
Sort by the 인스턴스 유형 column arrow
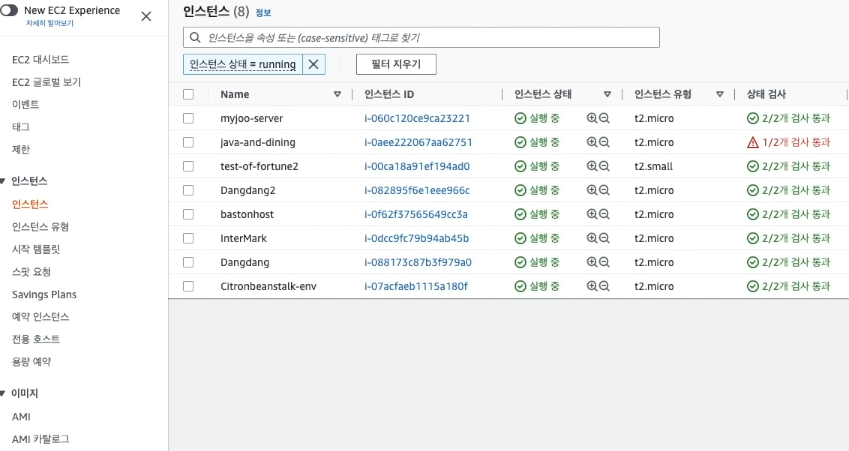point(720,94)
